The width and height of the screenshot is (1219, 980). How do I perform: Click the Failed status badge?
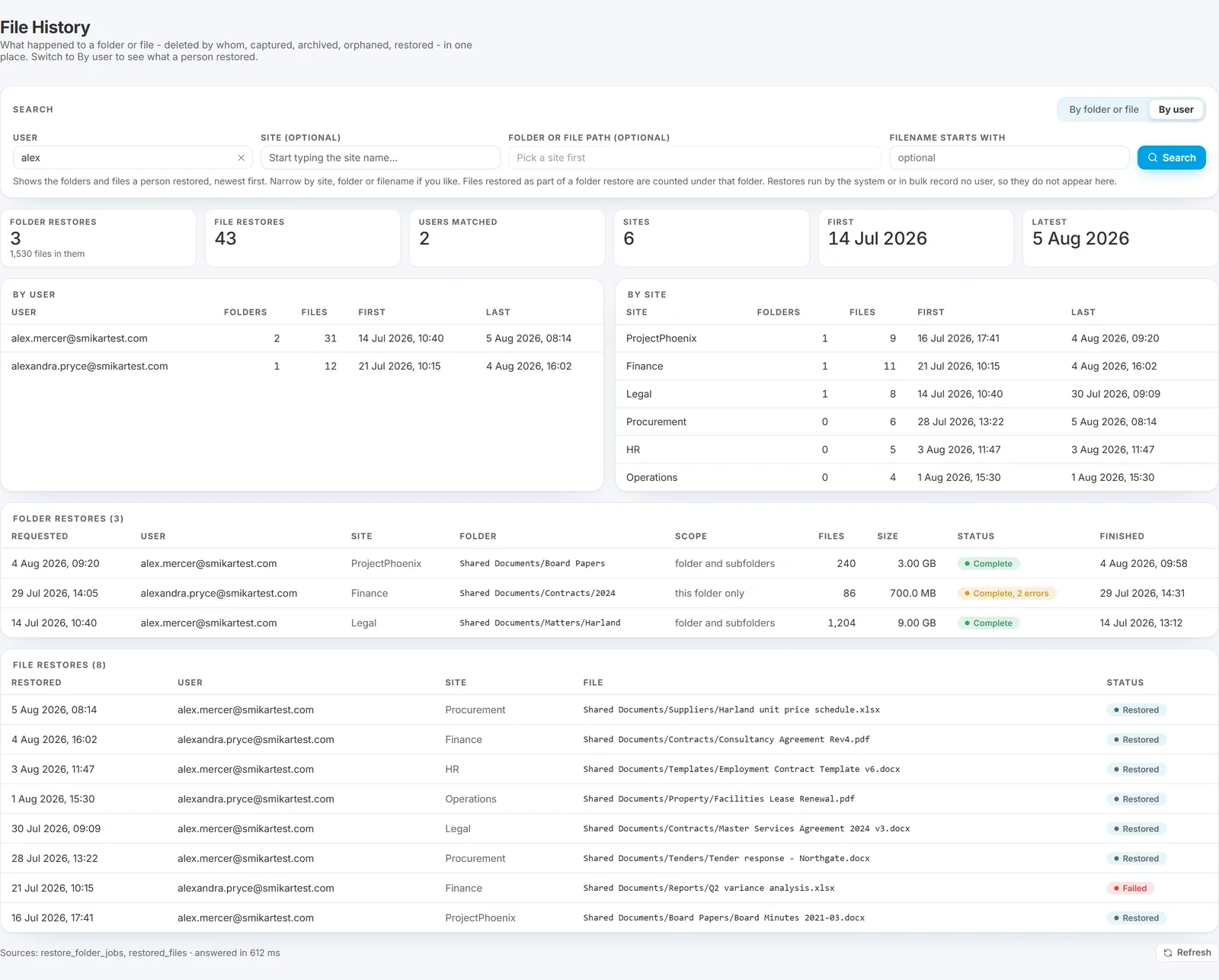tap(1131, 889)
